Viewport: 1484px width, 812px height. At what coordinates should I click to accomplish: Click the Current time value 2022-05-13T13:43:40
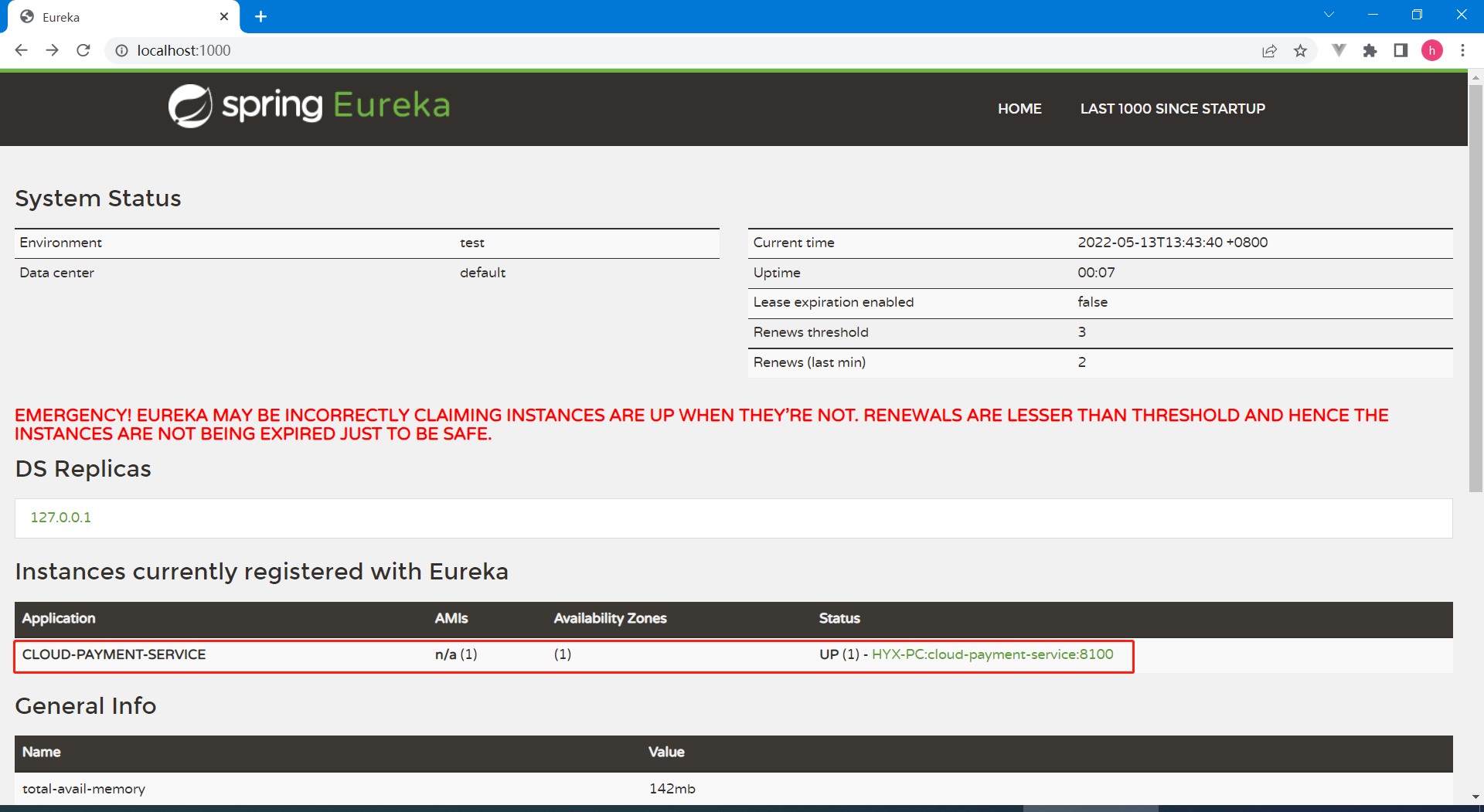click(1173, 243)
